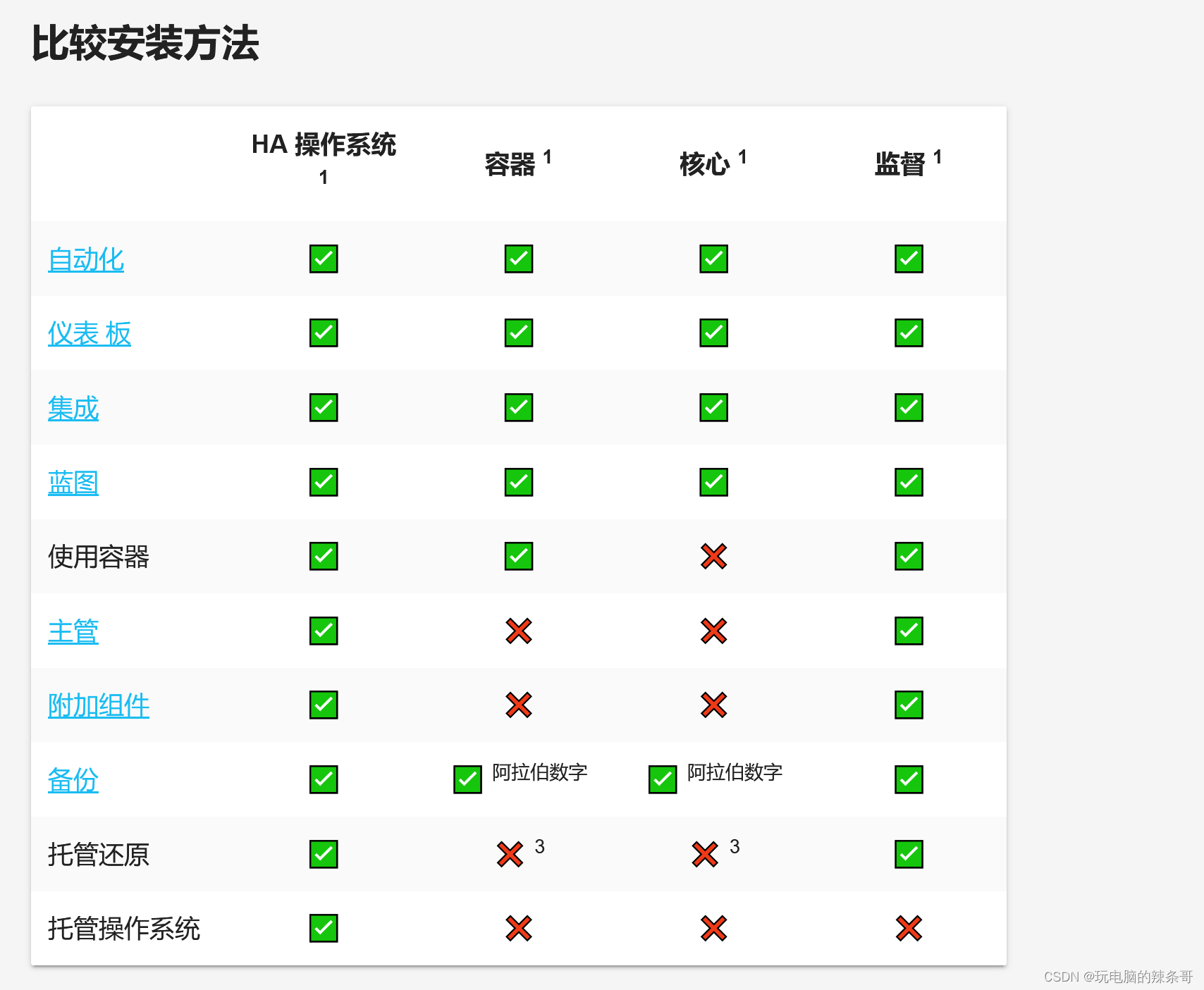Viewport: 1204px width, 990px height.
Task: Follow the 主管 link
Action: pyautogui.click(x=73, y=631)
